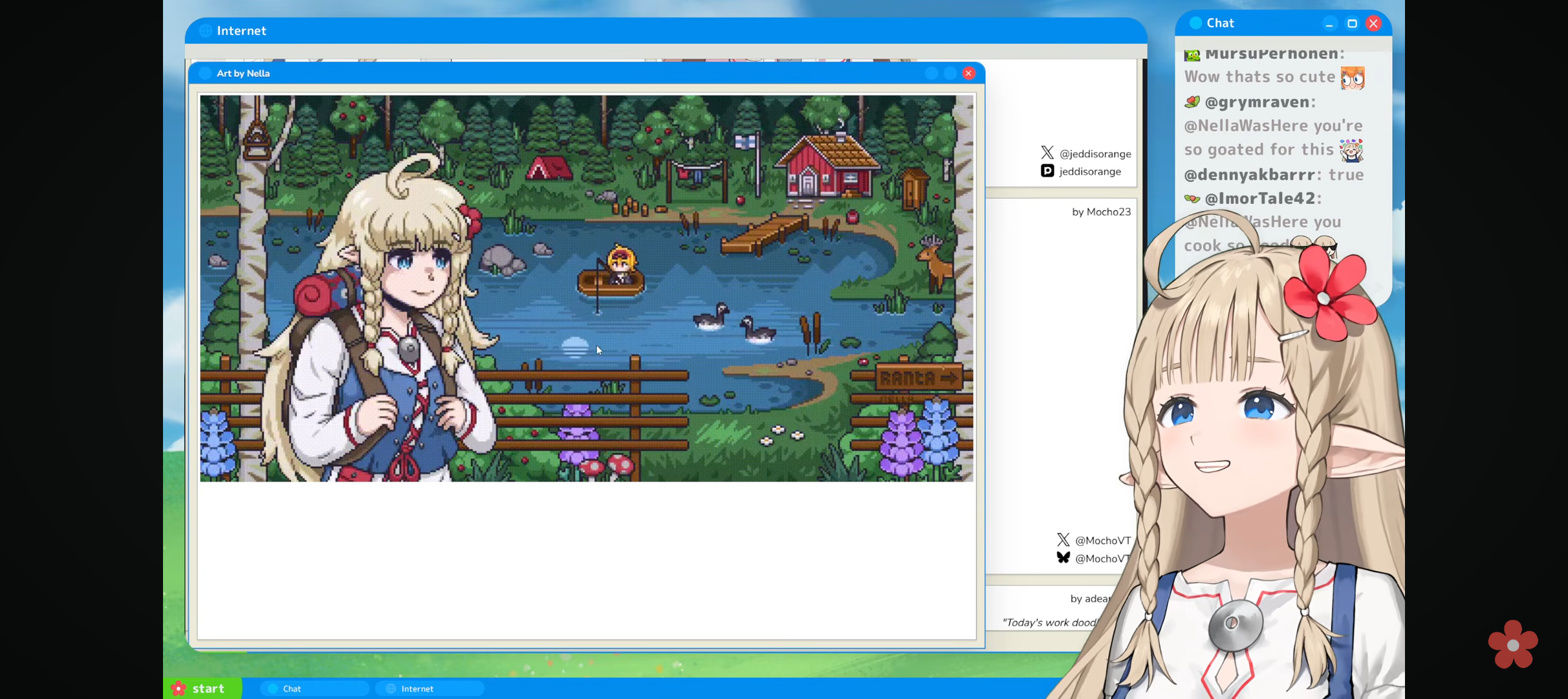Select the 'by Mocho23' credit text
This screenshot has height=699, width=1568.
pyautogui.click(x=1101, y=212)
